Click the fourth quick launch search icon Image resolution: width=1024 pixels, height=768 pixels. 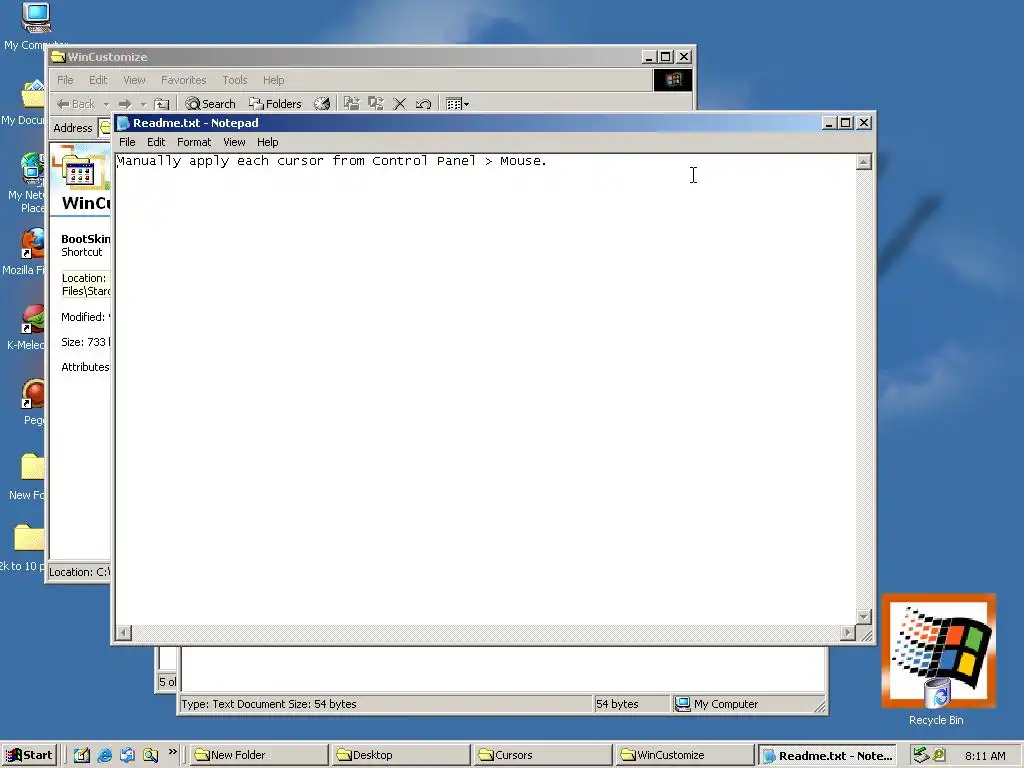pyautogui.click(x=151, y=755)
